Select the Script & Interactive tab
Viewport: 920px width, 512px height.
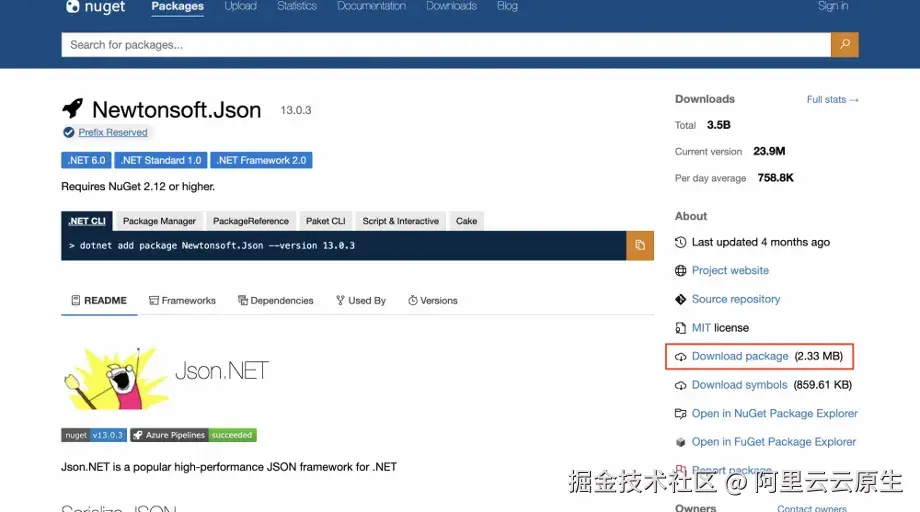(401, 221)
